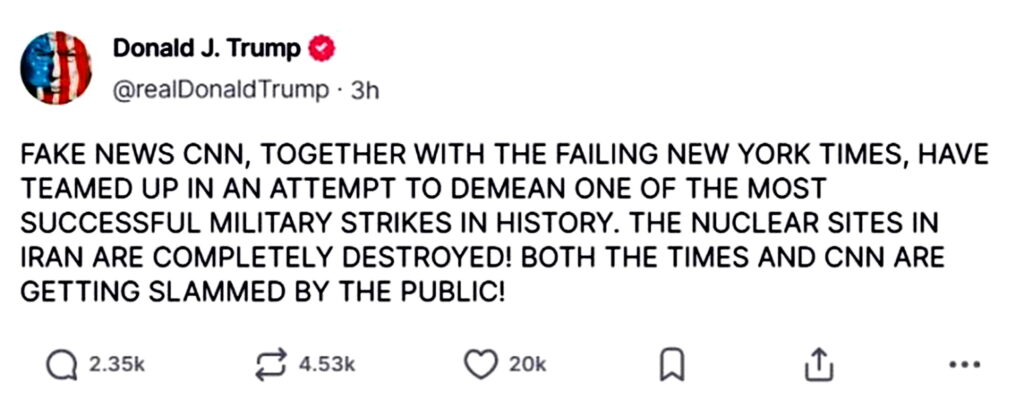View the 2.35k replies count

click(x=116, y=365)
